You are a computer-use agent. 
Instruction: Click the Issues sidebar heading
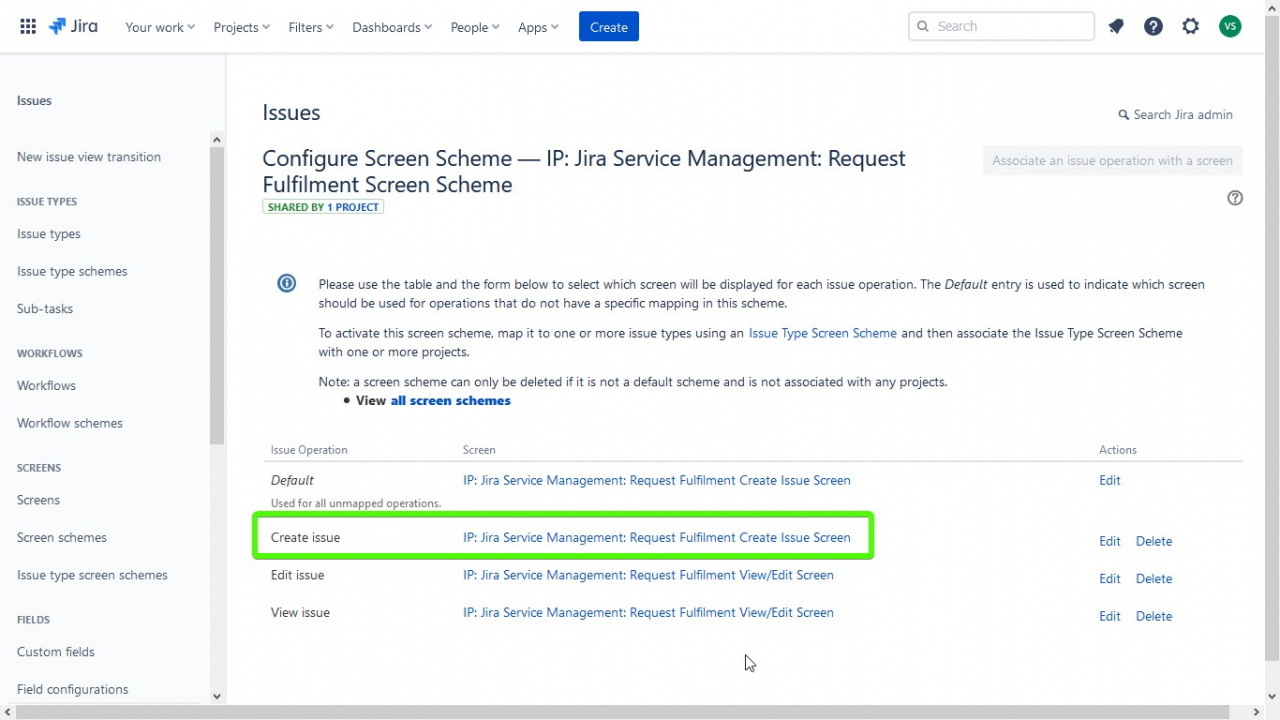click(x=34, y=100)
